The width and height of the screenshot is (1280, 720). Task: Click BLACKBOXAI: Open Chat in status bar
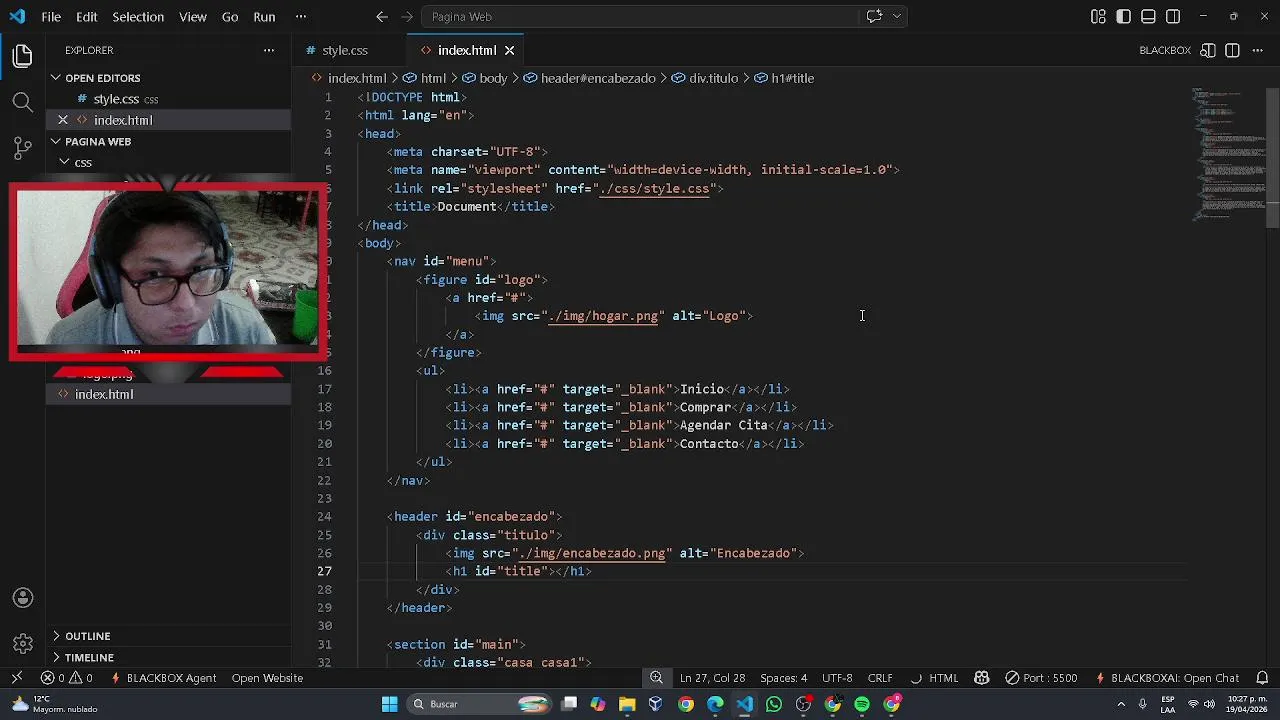click(1167, 678)
